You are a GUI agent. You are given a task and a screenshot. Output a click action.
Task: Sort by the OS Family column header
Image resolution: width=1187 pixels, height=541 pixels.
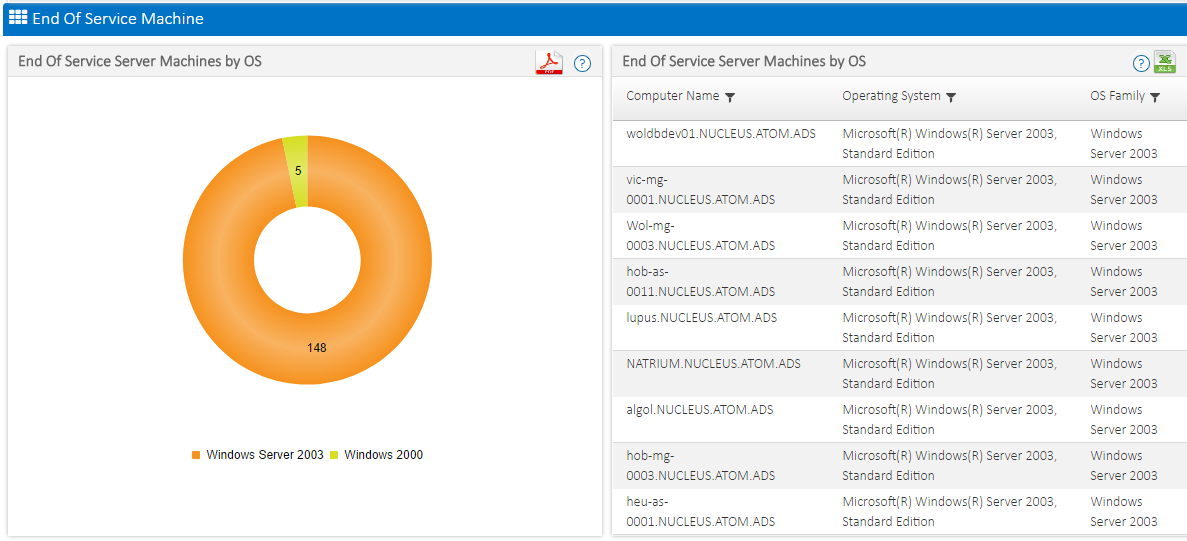(x=1117, y=96)
